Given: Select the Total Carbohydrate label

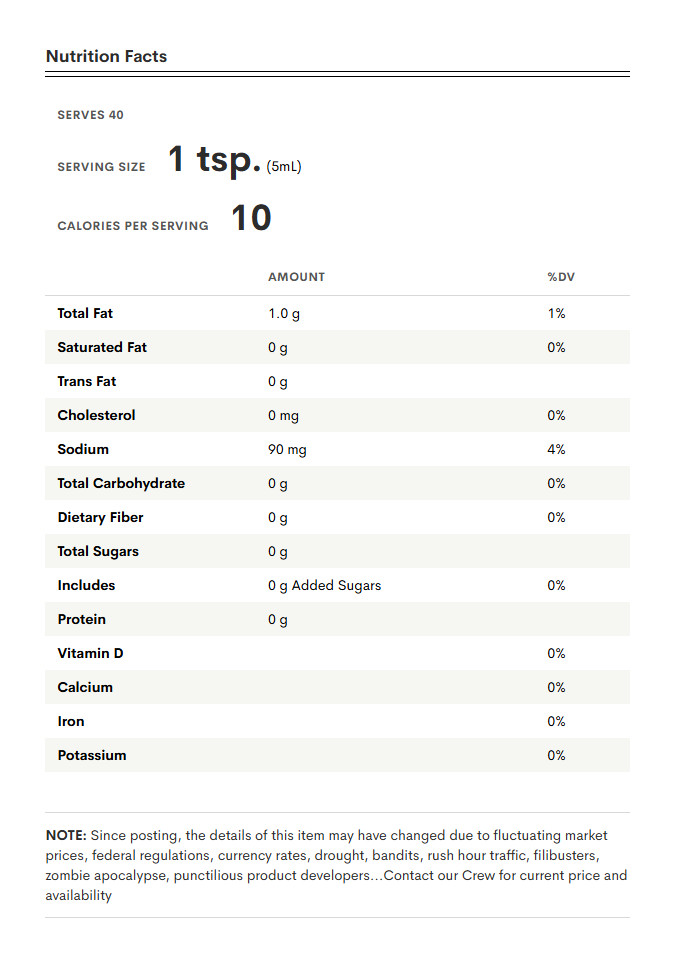Looking at the screenshot, I should [121, 483].
